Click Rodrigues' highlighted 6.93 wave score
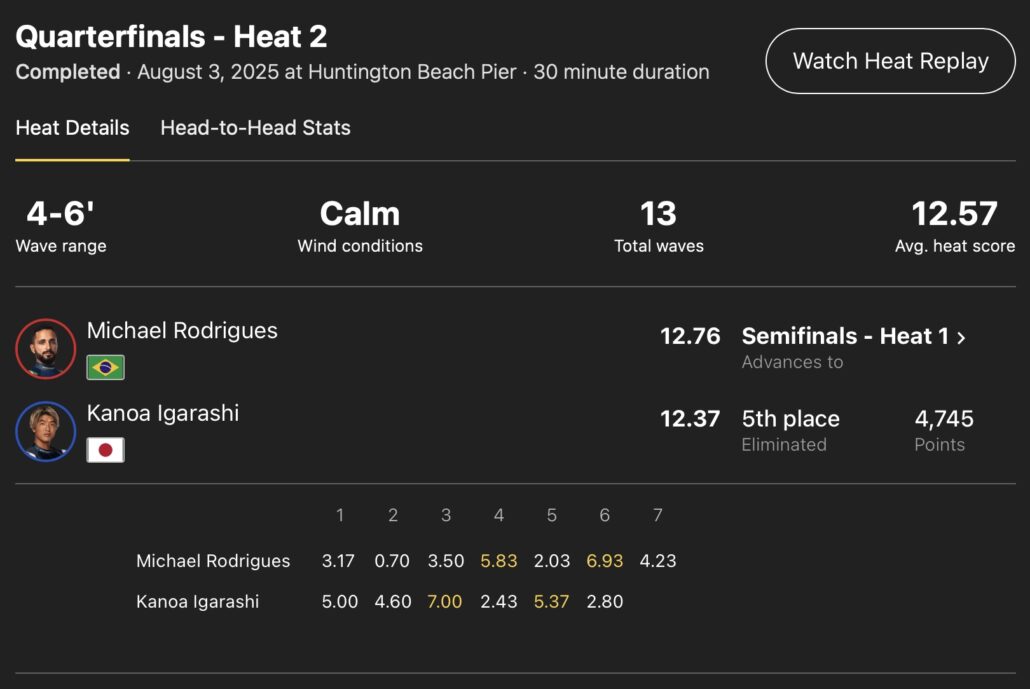Image resolution: width=1030 pixels, height=689 pixels. (x=605, y=561)
